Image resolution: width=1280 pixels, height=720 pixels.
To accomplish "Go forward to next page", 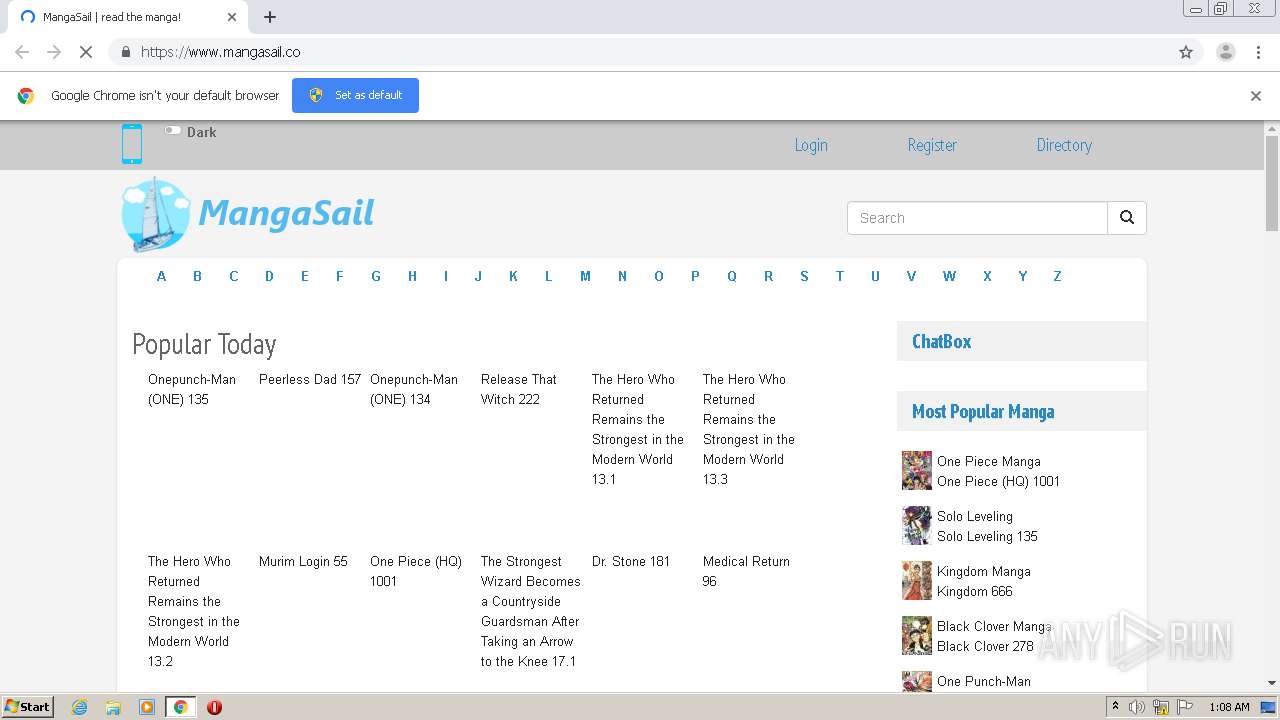I will [x=54, y=52].
